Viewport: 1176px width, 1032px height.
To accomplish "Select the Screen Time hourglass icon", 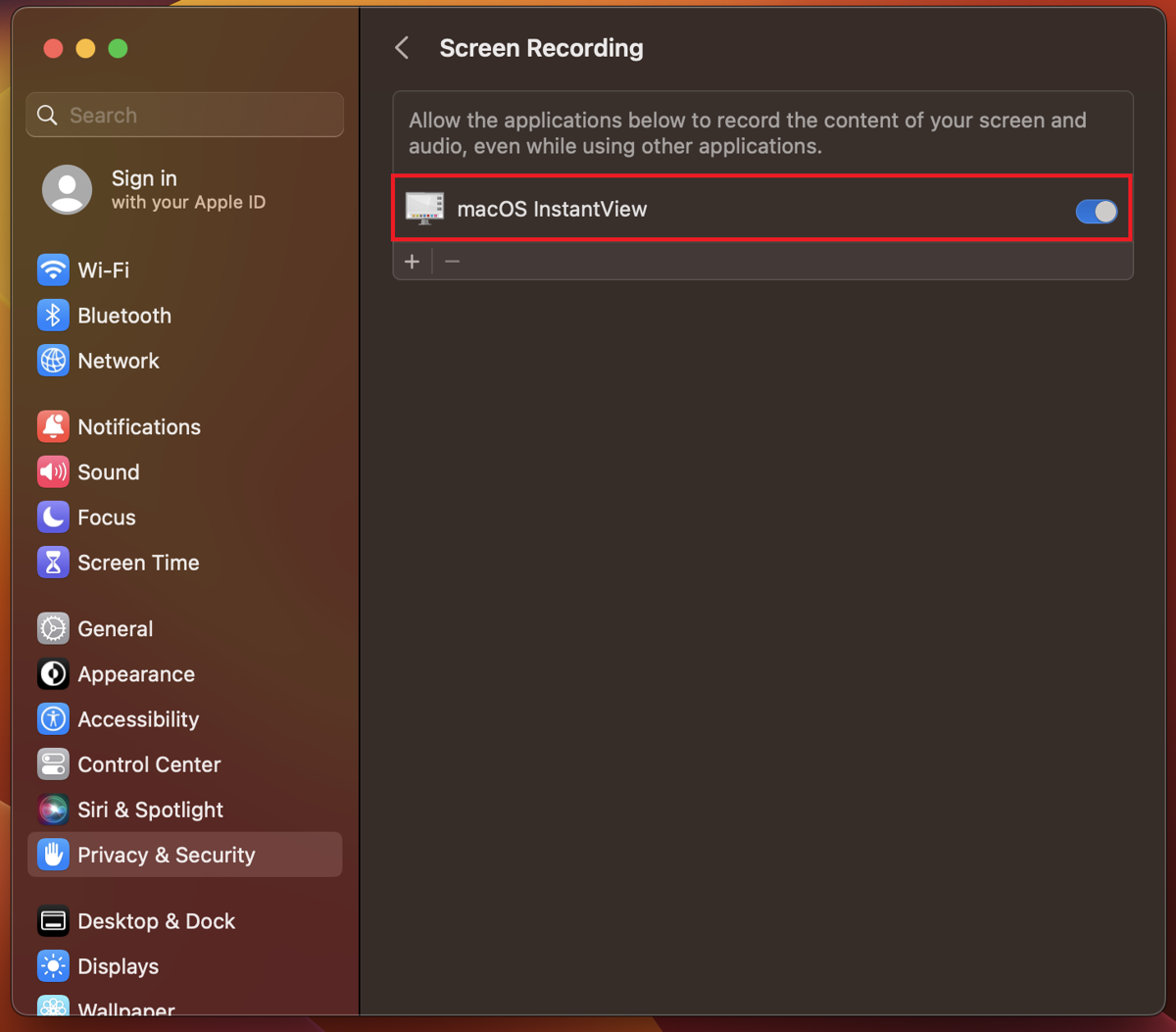I will [x=53, y=563].
